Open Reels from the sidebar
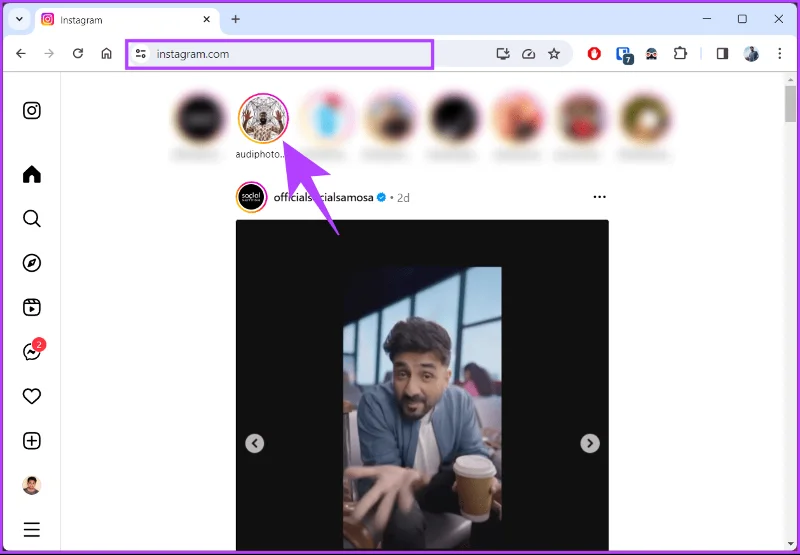Image resolution: width=800 pixels, height=555 pixels. [32, 308]
